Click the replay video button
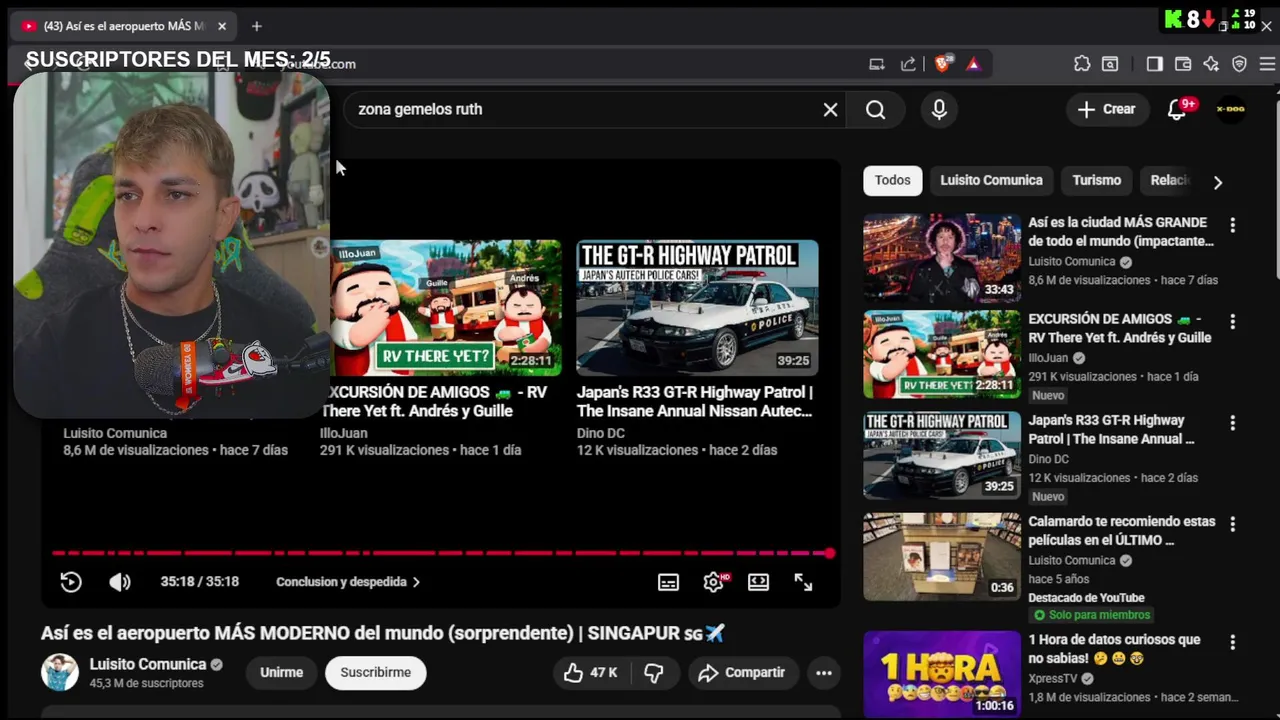The image size is (1280, 720). pos(71,582)
